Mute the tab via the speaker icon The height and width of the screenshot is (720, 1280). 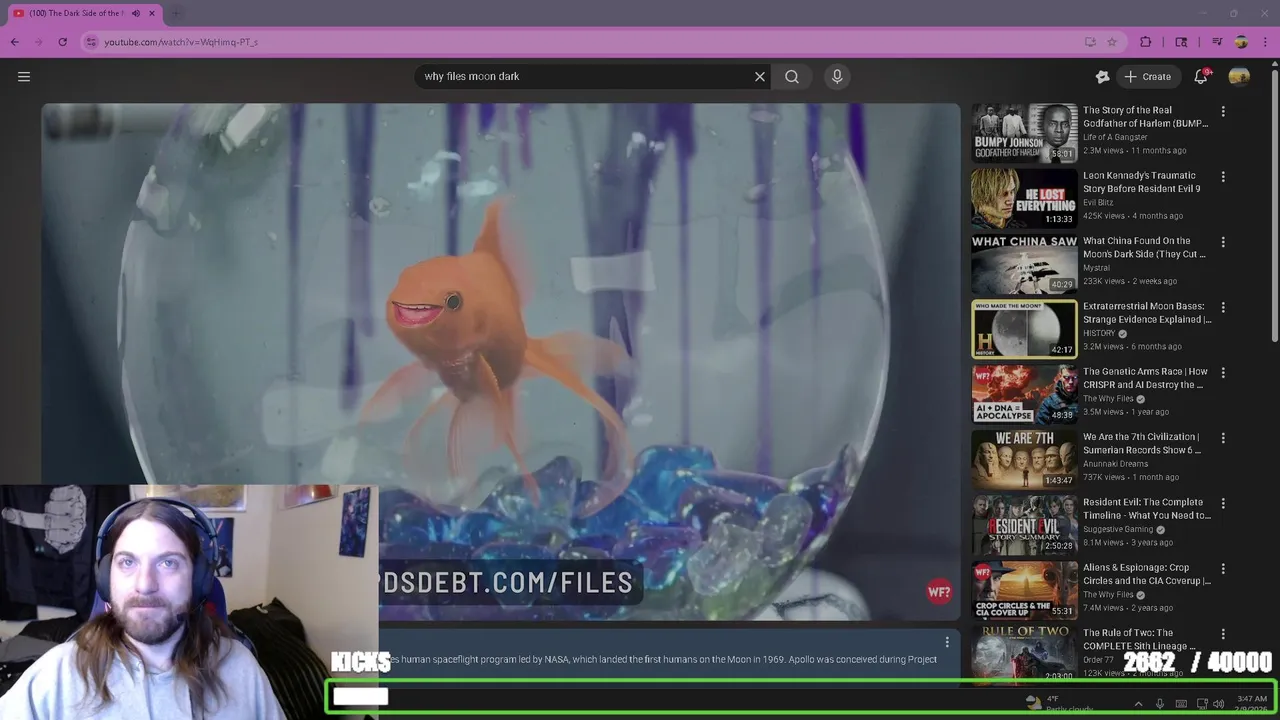point(136,13)
